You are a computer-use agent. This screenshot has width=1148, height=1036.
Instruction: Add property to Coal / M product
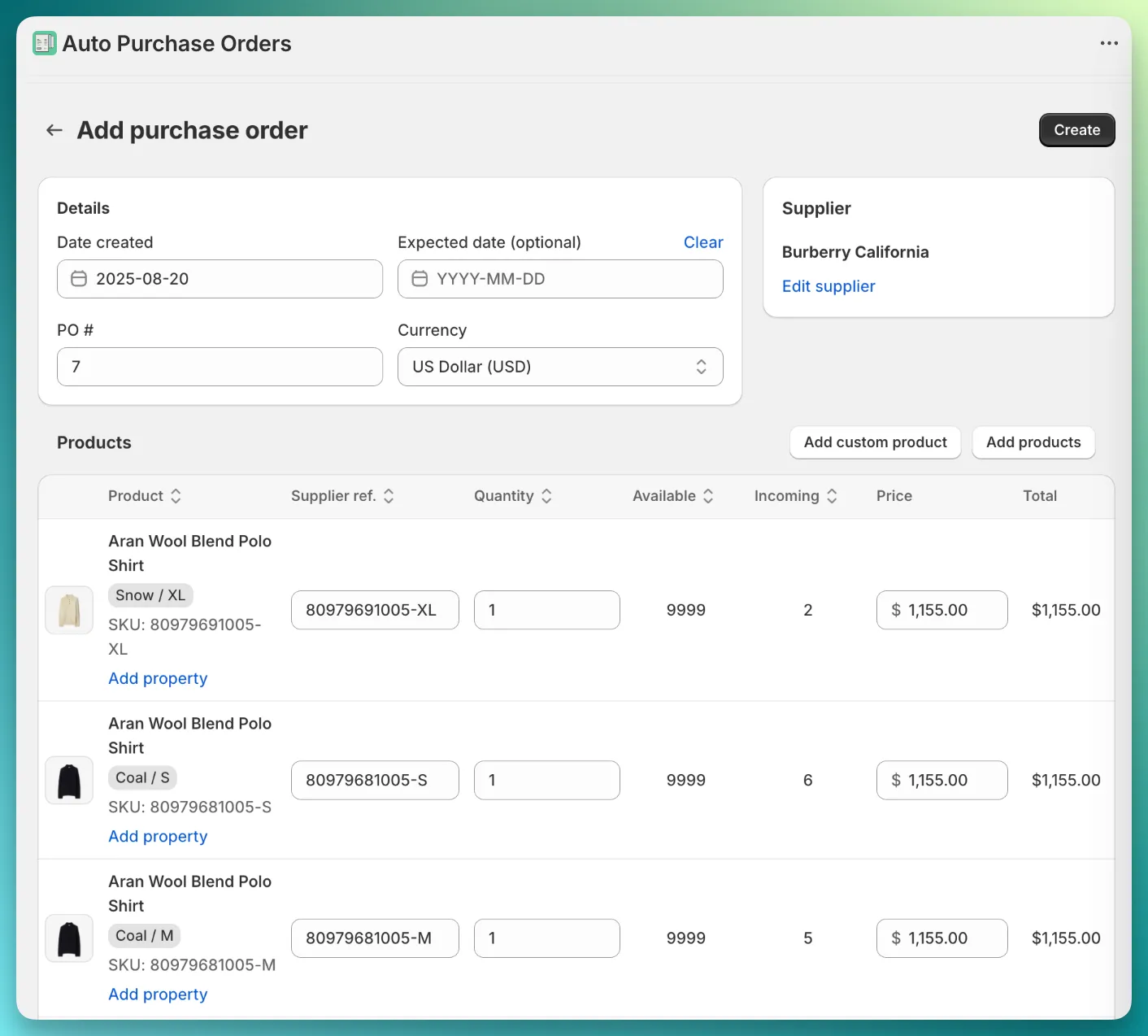(158, 994)
